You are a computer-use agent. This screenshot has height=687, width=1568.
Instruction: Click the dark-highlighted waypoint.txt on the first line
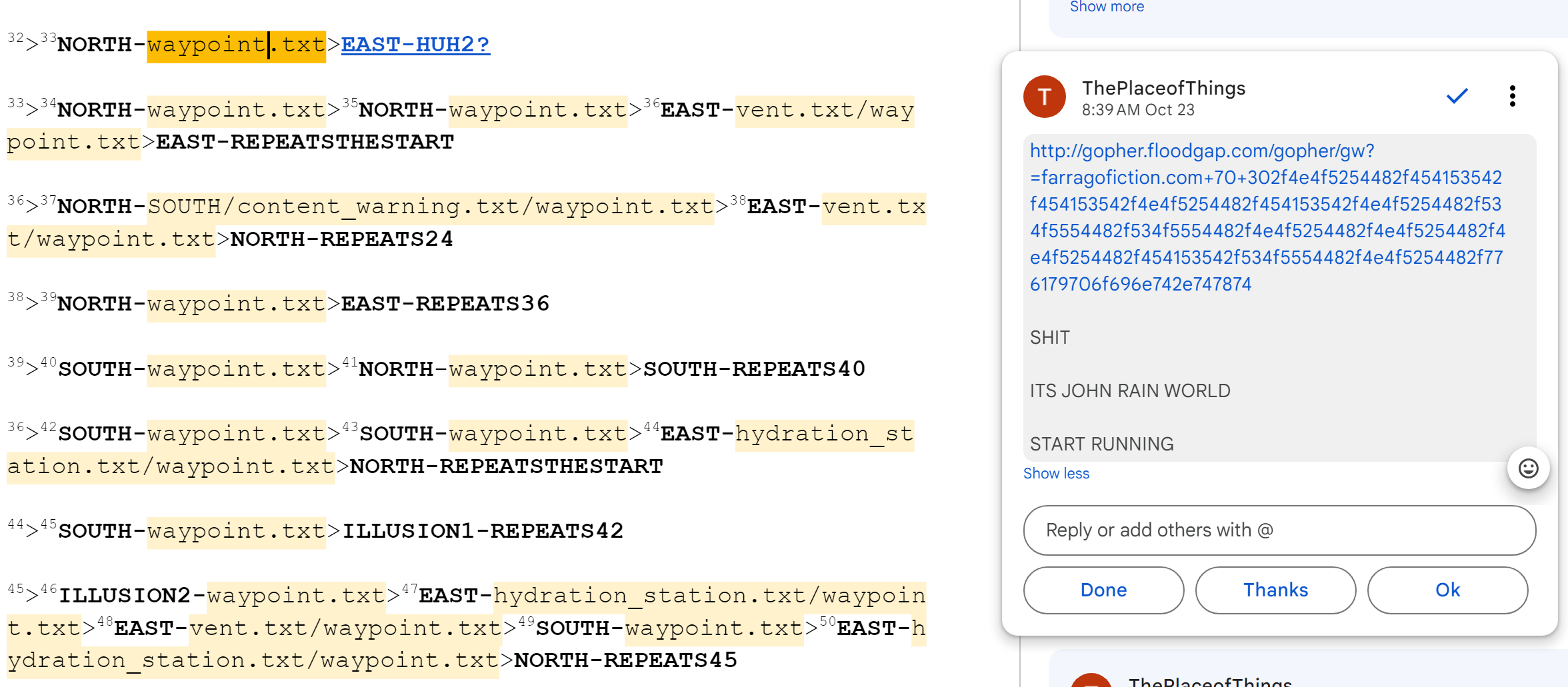236,46
